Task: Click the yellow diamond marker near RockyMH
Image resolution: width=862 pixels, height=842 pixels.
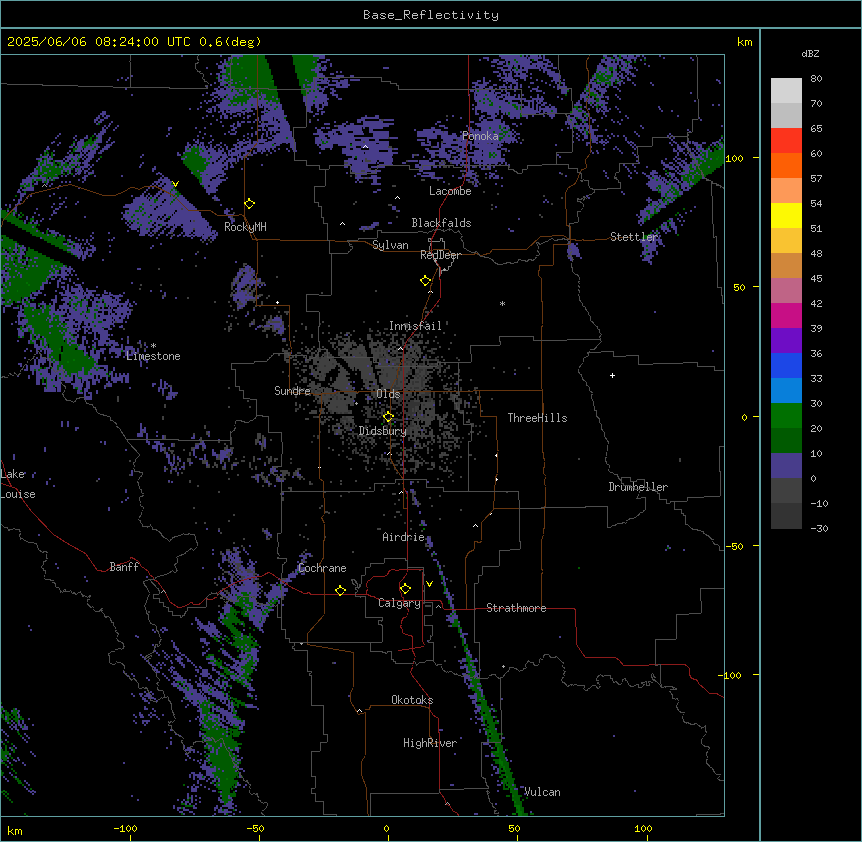Action: pyautogui.click(x=250, y=204)
